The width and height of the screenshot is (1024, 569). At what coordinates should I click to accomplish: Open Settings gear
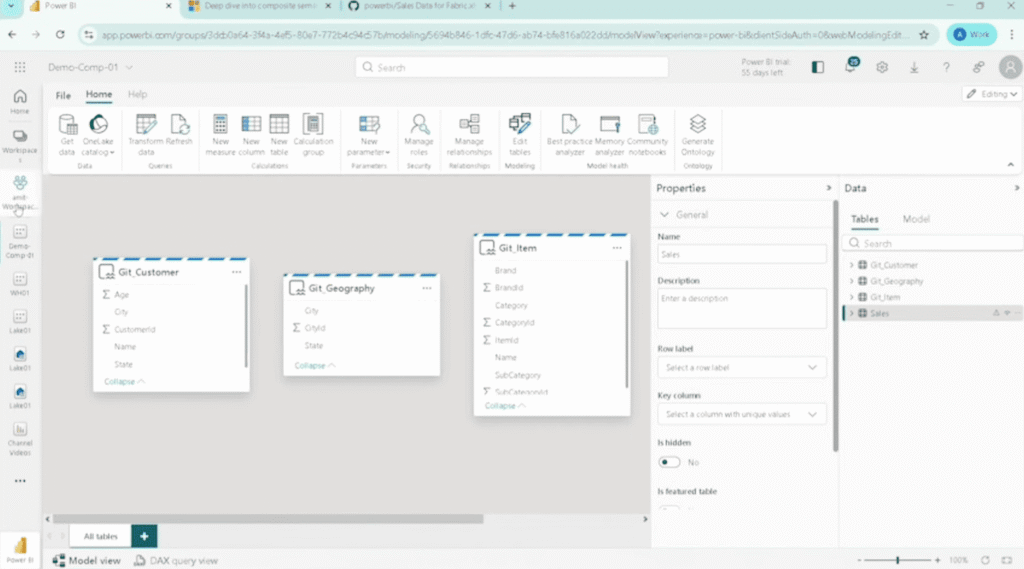tap(882, 67)
